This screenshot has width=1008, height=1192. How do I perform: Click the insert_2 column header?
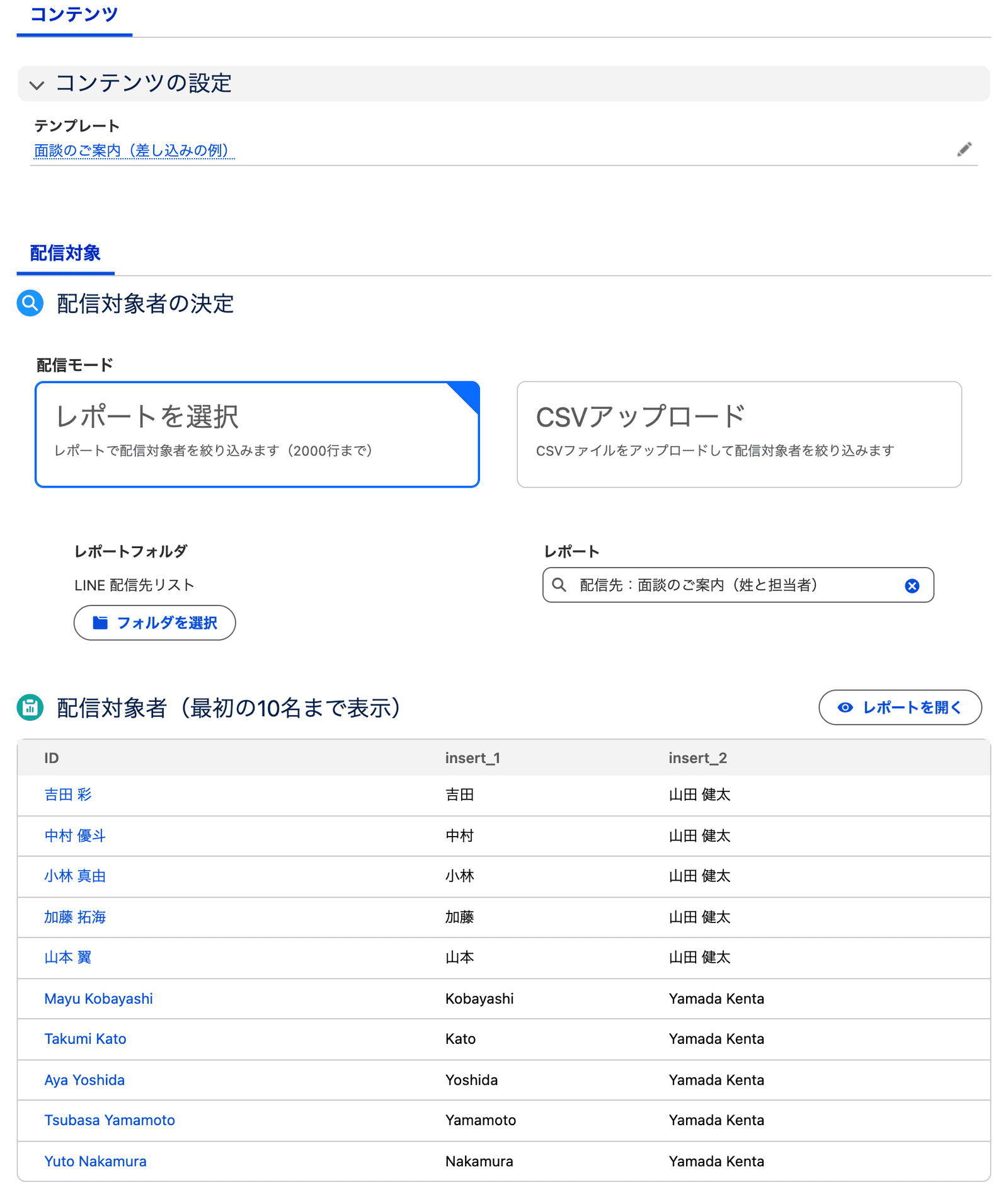698,758
